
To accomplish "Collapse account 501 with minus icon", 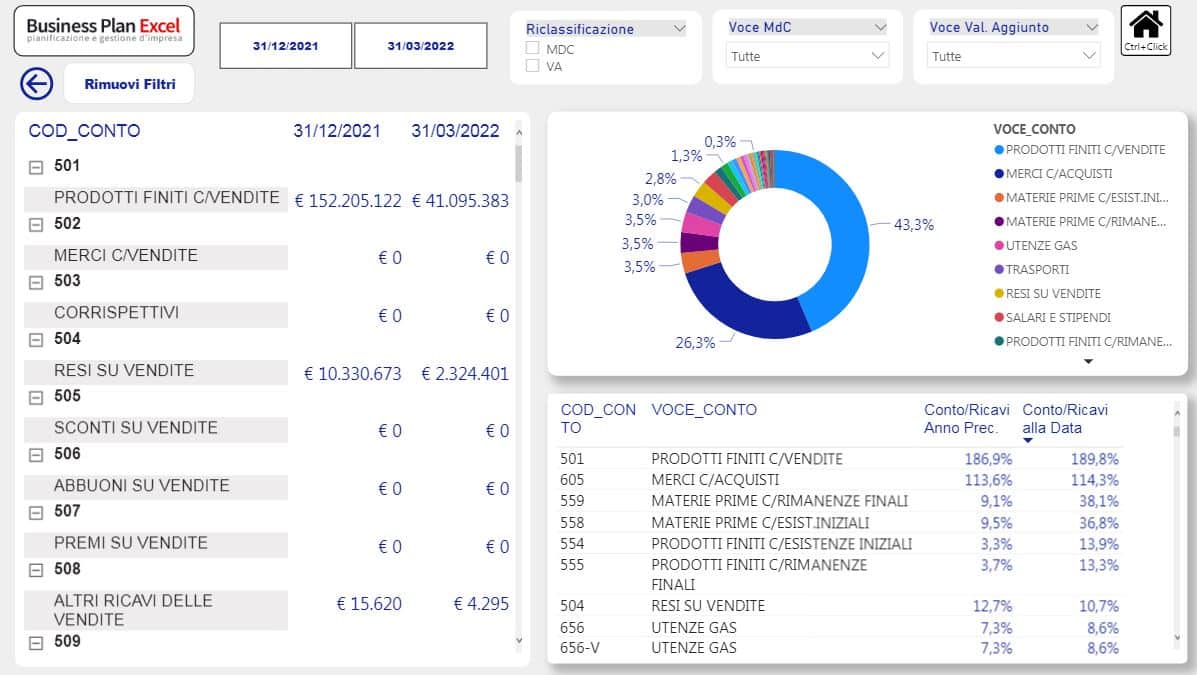I will (36, 167).
